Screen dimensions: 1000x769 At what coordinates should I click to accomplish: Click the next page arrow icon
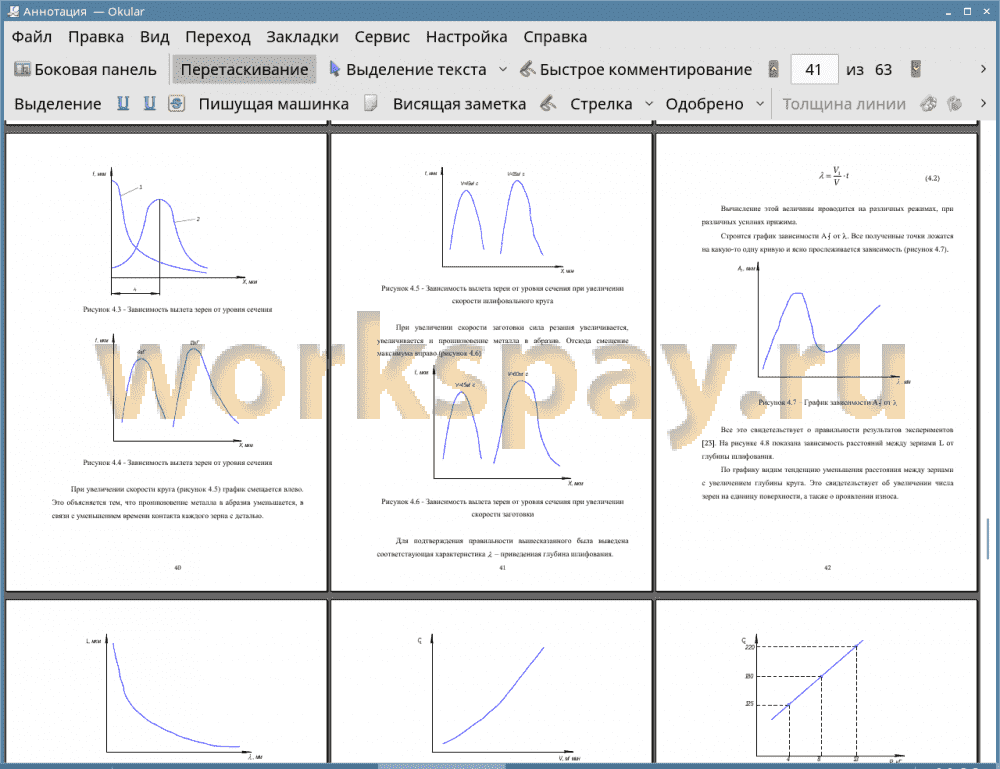click(916, 69)
